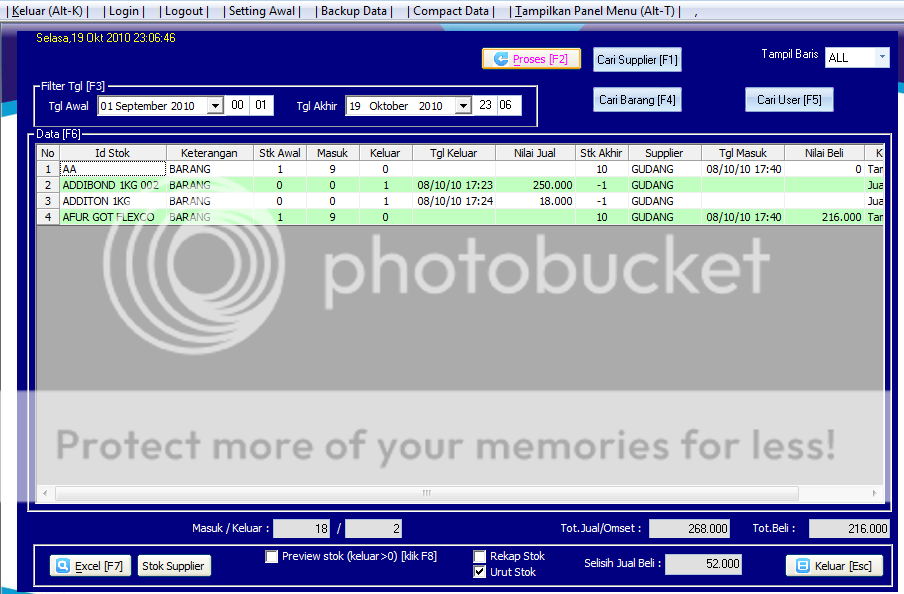Enable the Rekap Stok checkbox

tap(479, 557)
